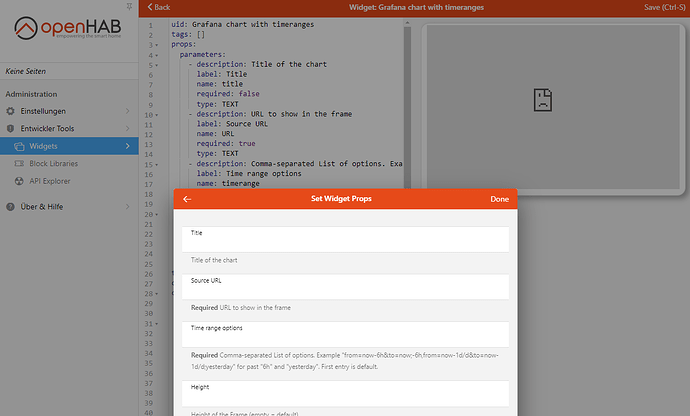Open API Explorer entry
This screenshot has height=416, width=690.
(x=69, y=181)
